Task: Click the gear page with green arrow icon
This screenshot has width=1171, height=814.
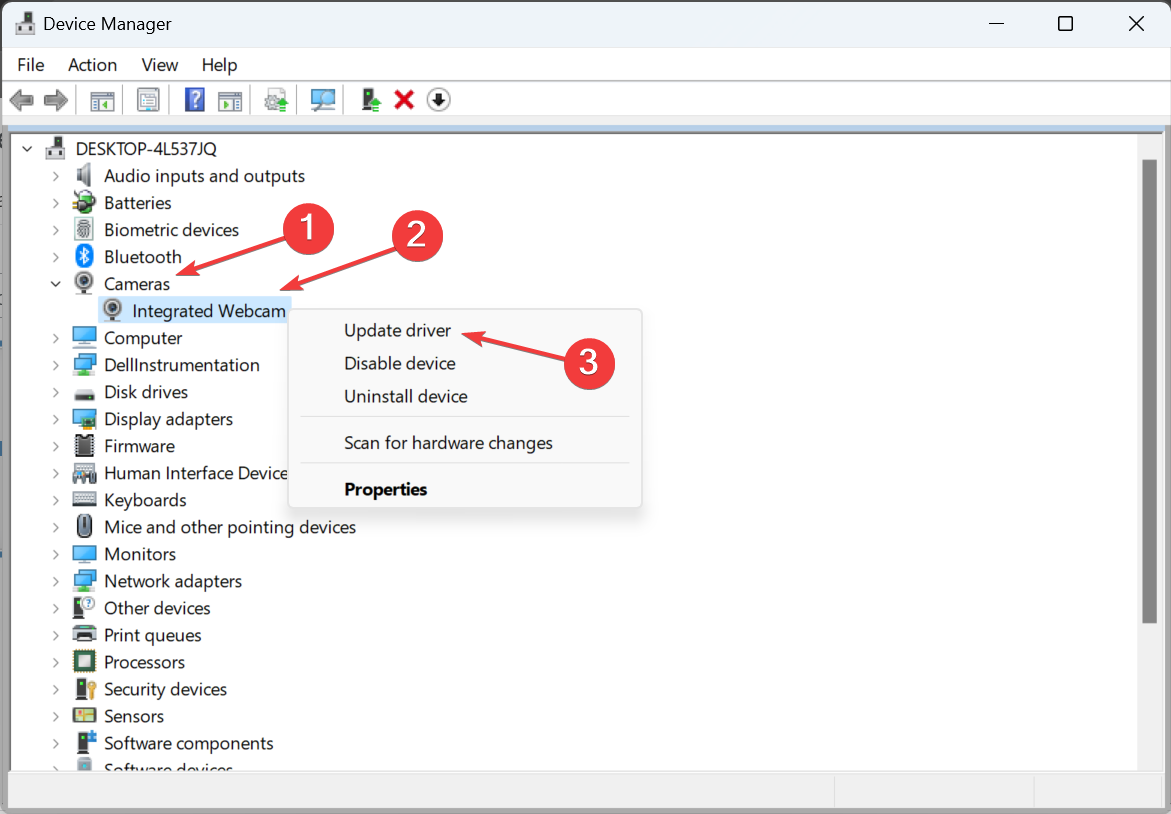Action: pos(276,100)
